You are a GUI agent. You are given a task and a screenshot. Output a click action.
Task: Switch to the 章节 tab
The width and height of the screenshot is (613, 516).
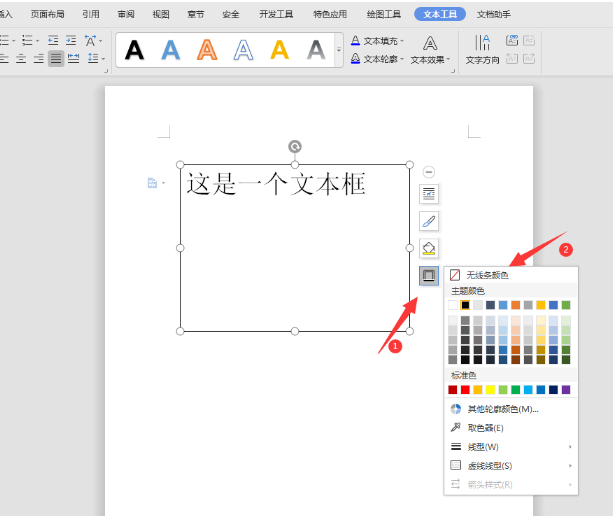(195, 14)
